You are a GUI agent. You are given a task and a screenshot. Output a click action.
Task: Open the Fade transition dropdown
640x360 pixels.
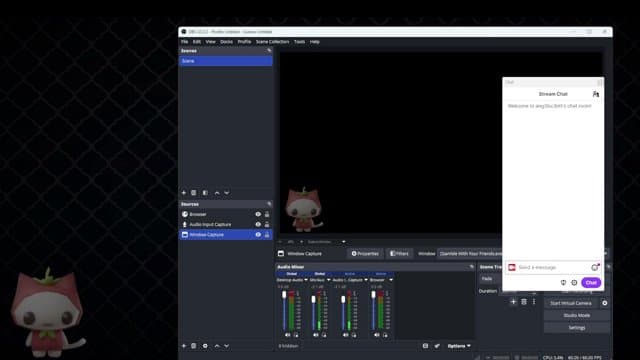point(491,279)
